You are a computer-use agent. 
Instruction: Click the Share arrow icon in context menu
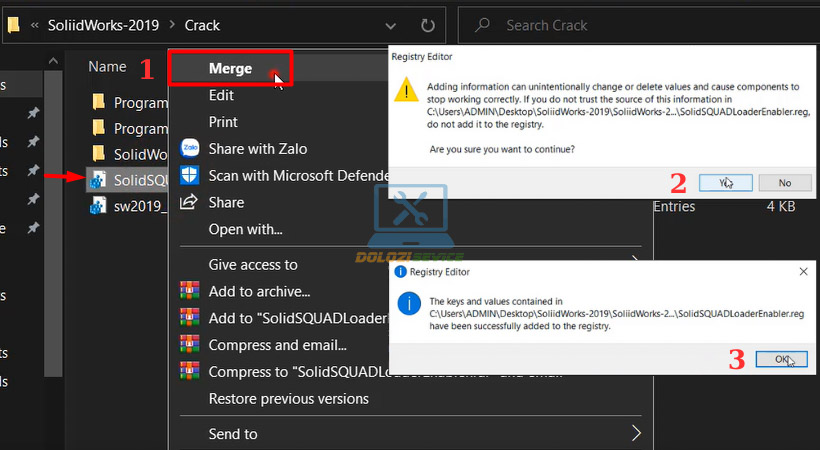click(x=189, y=202)
